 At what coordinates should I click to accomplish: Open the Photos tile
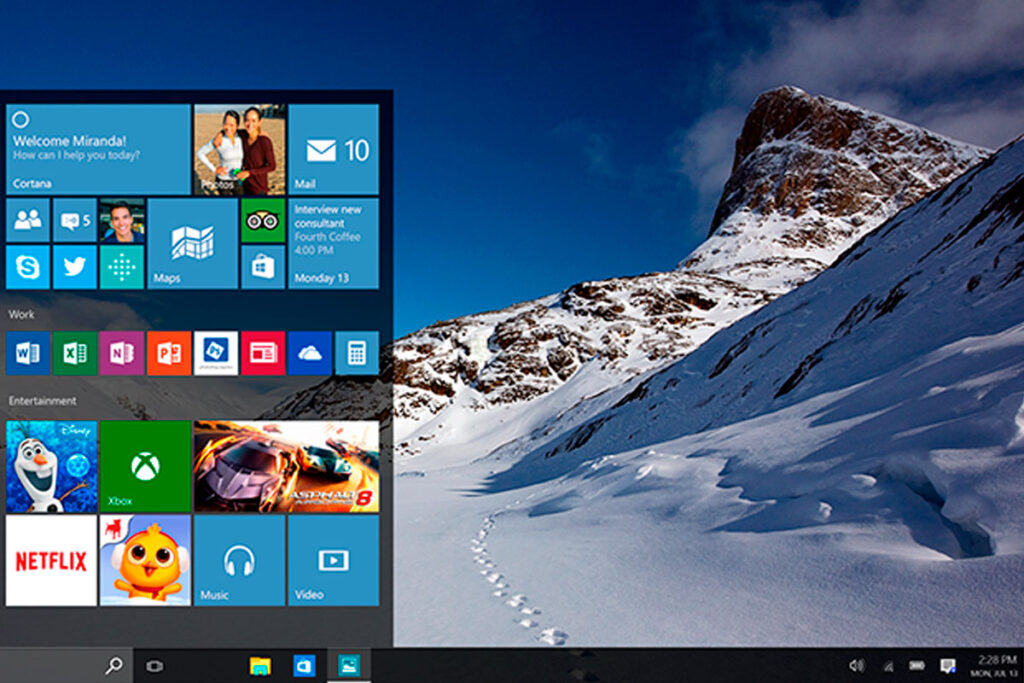[240, 150]
